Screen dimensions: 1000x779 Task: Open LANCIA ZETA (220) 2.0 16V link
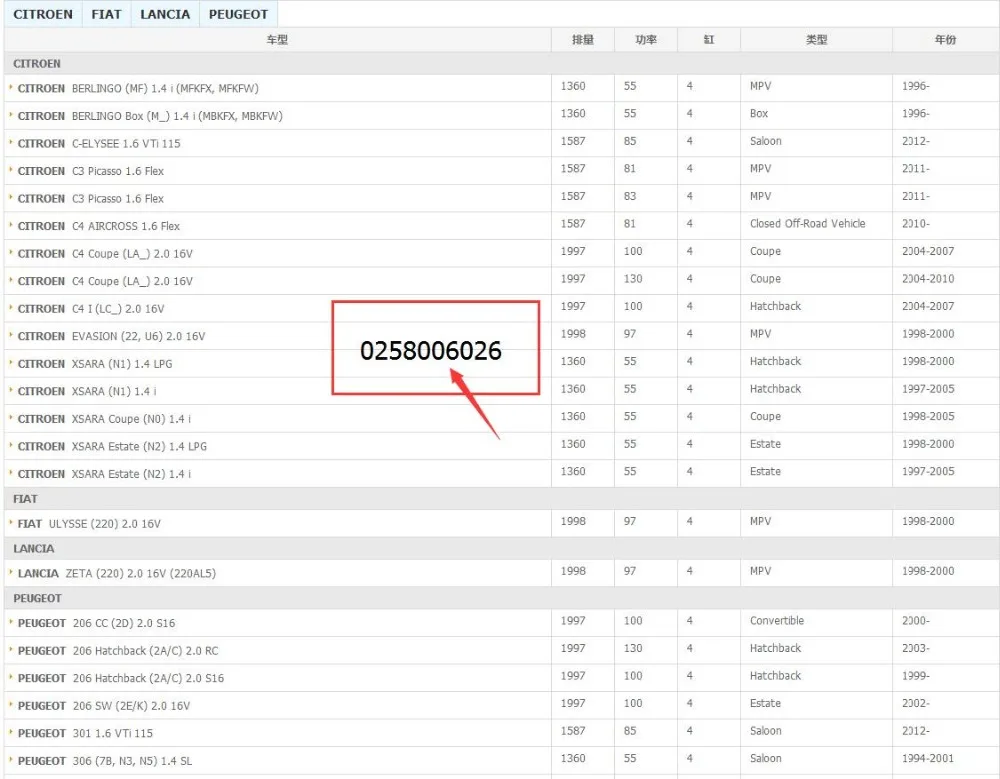(x=117, y=574)
